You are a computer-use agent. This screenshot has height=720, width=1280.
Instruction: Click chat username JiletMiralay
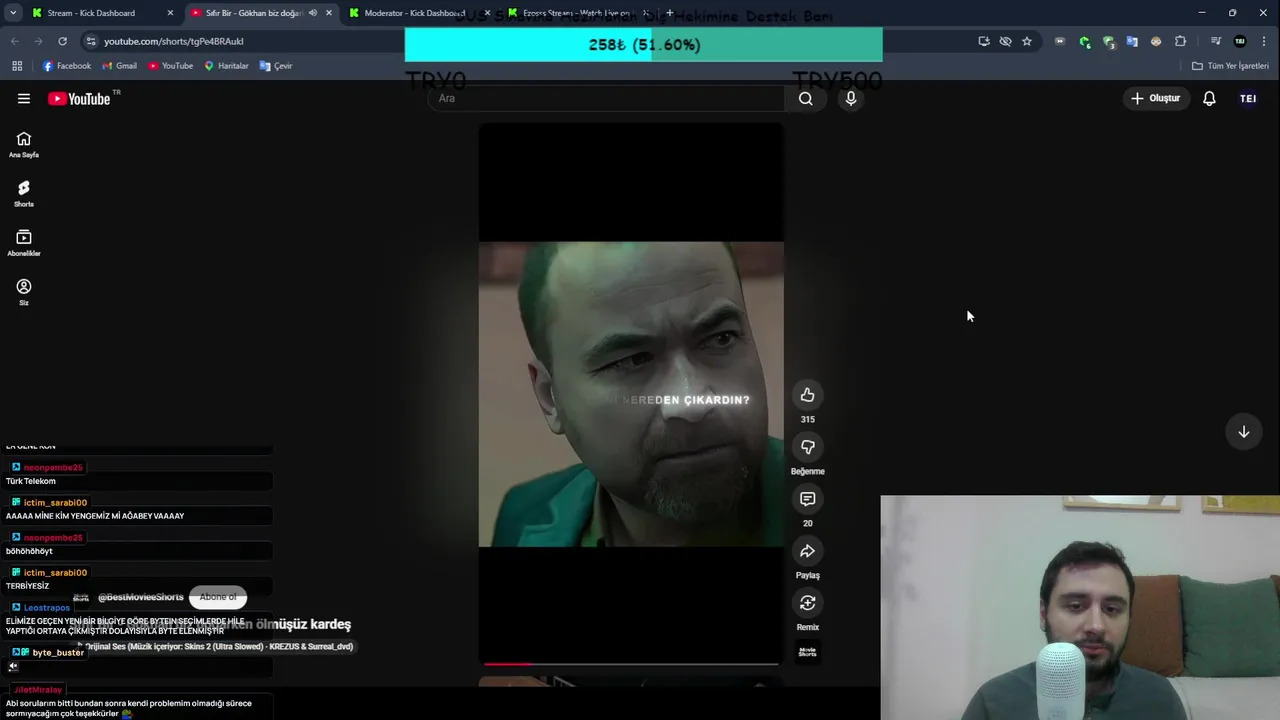coord(38,690)
